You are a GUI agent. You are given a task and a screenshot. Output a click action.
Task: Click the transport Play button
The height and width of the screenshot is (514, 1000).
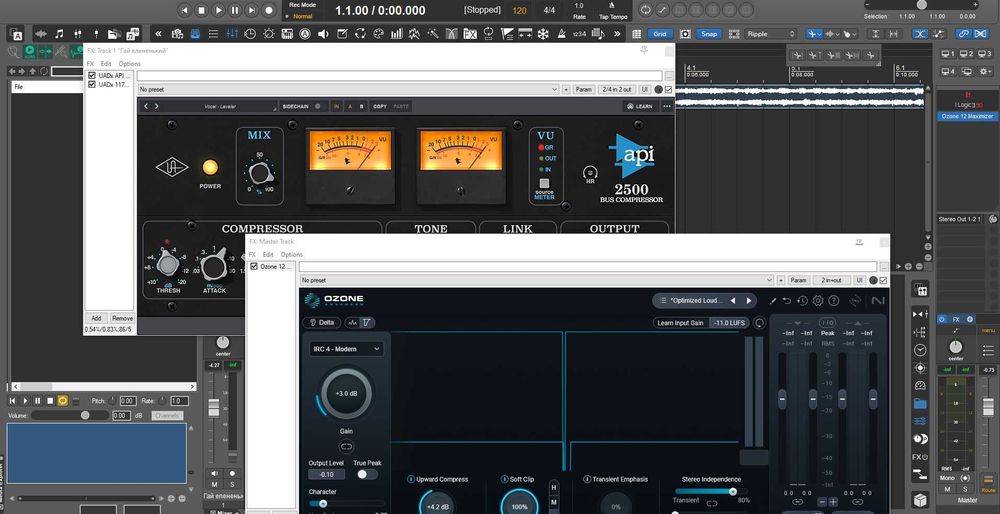click(218, 10)
